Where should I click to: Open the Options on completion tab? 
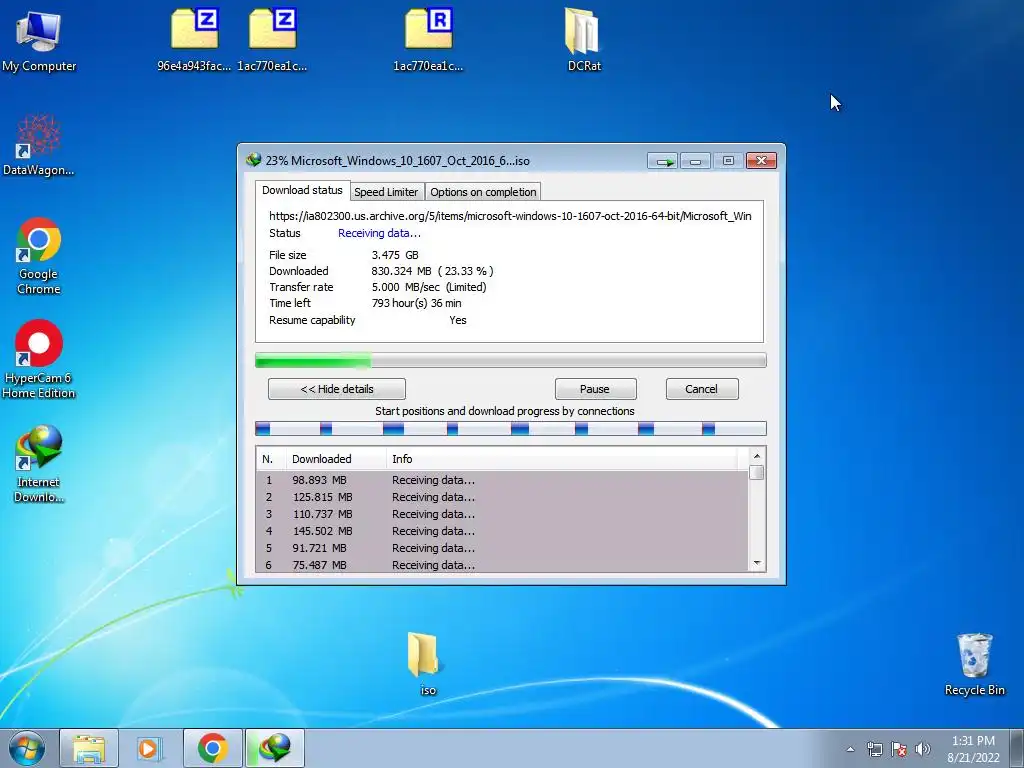tap(483, 192)
